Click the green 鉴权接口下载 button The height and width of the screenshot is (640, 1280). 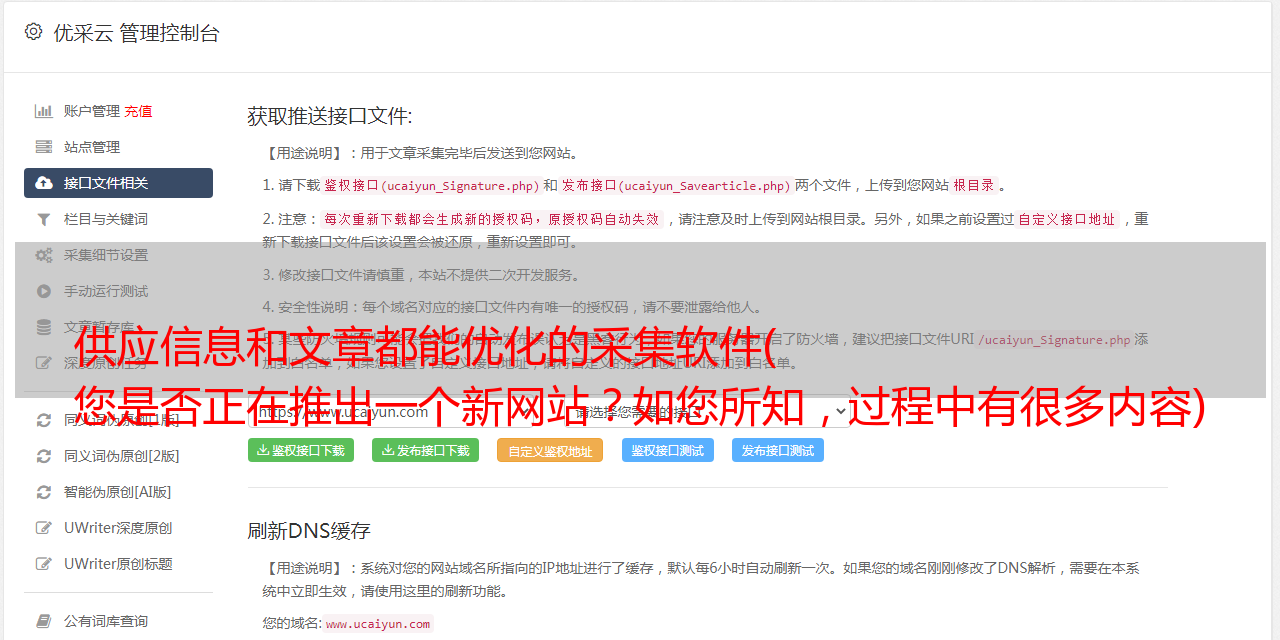point(301,450)
